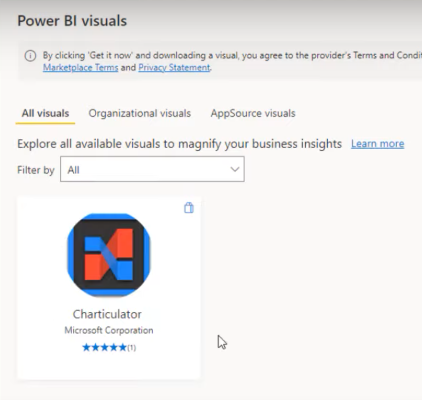This screenshot has height=400, width=422.
Task: Open the Marketplace Terms link
Action: click(81, 68)
